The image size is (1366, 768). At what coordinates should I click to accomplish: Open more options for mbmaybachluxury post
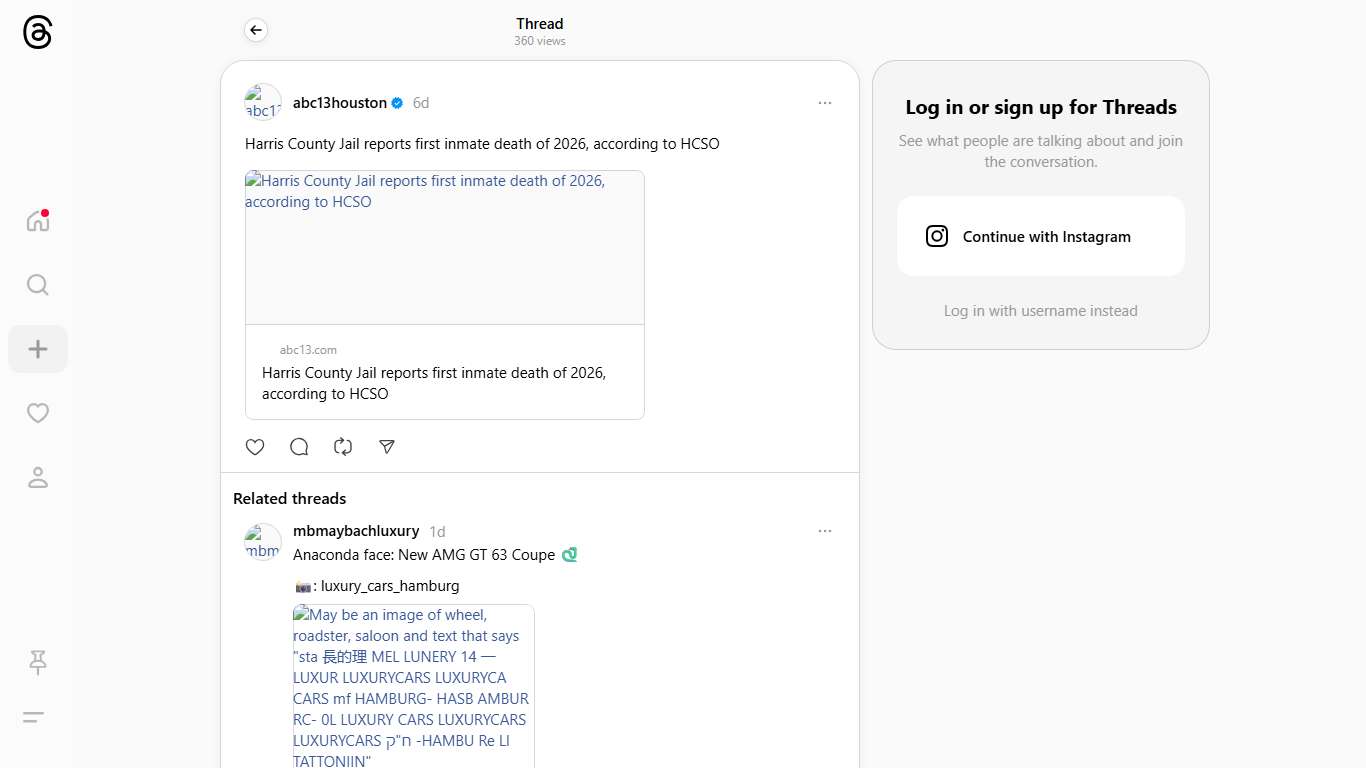[x=825, y=531]
